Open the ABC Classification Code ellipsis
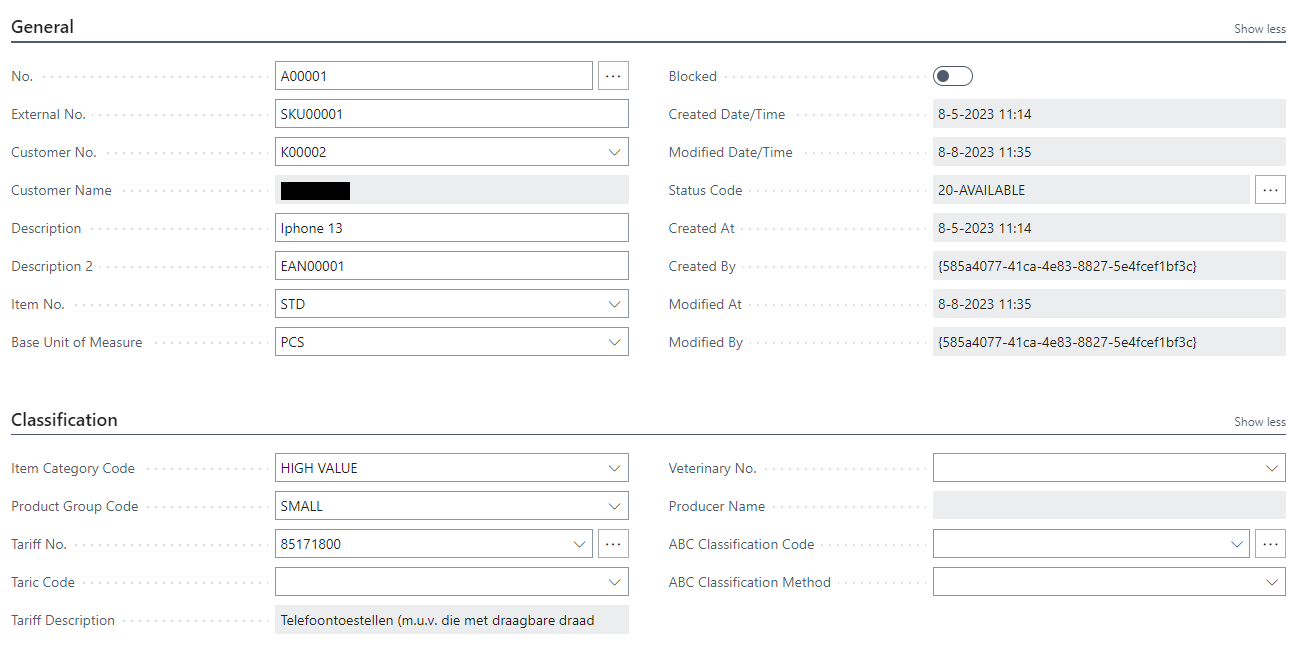Screen dimensions: 1302x649 [x=1270, y=543]
